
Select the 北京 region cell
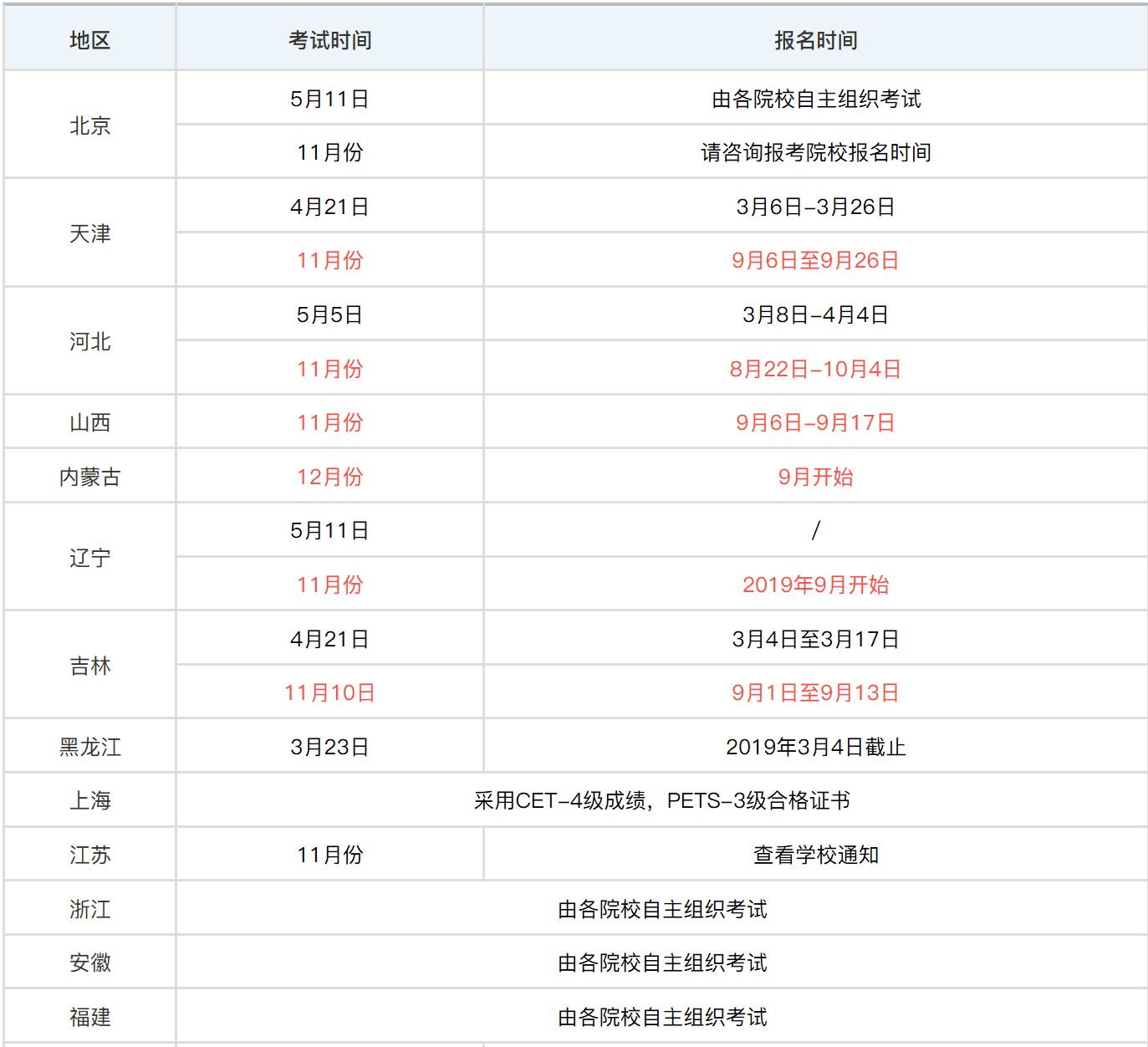tap(89, 125)
